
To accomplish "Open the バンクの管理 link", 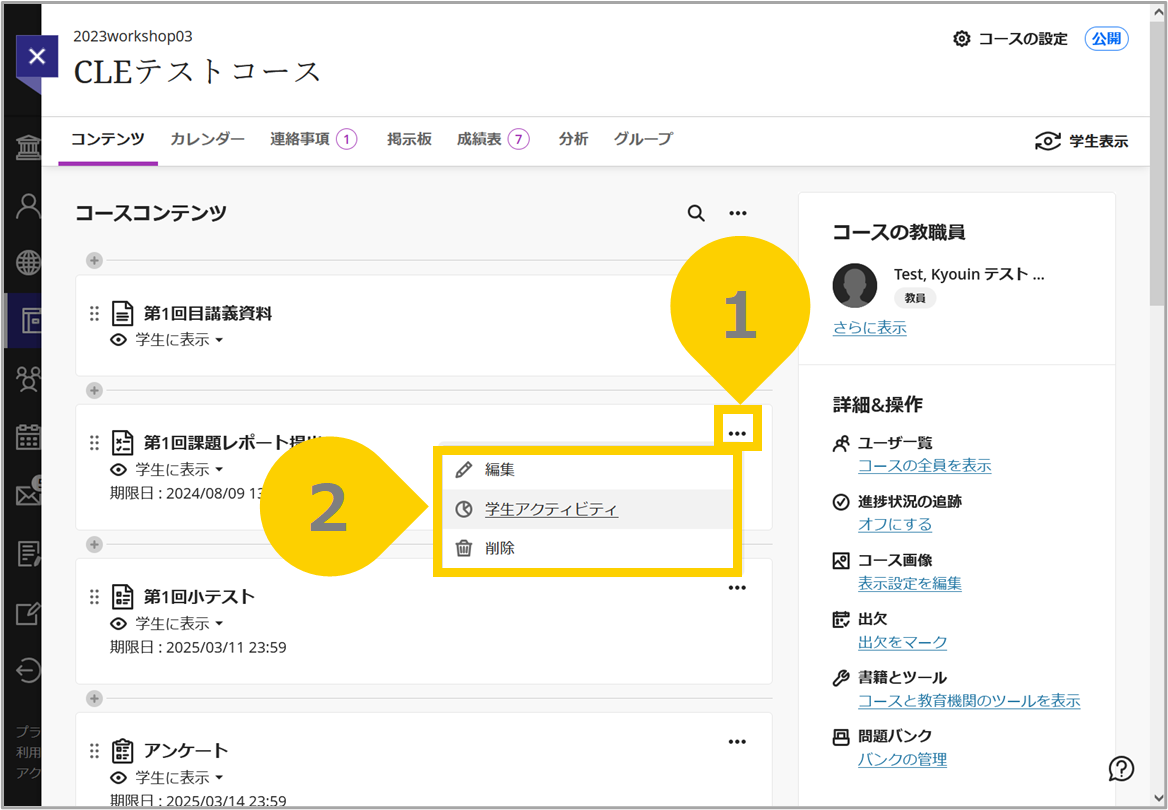I will tap(902, 760).
